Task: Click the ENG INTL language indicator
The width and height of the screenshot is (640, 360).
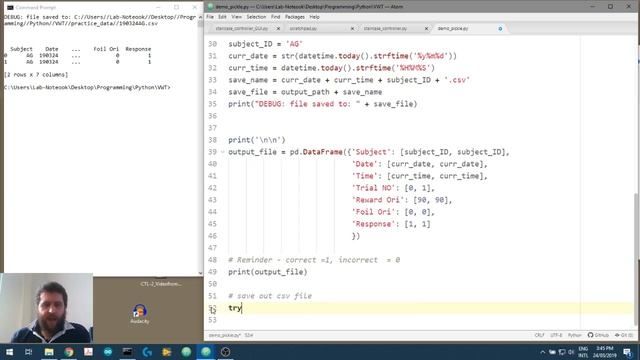Action: (583, 352)
